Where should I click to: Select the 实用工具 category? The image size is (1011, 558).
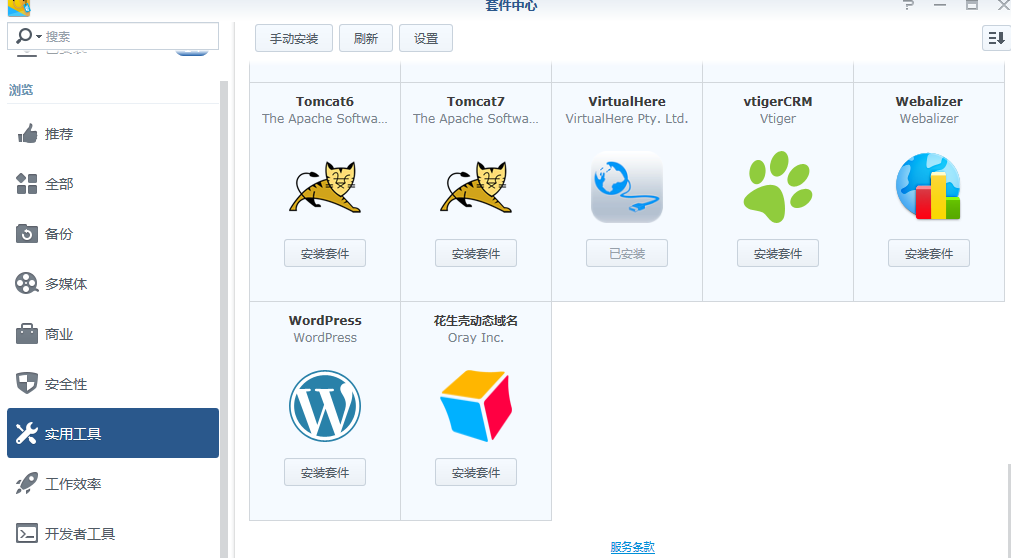113,433
